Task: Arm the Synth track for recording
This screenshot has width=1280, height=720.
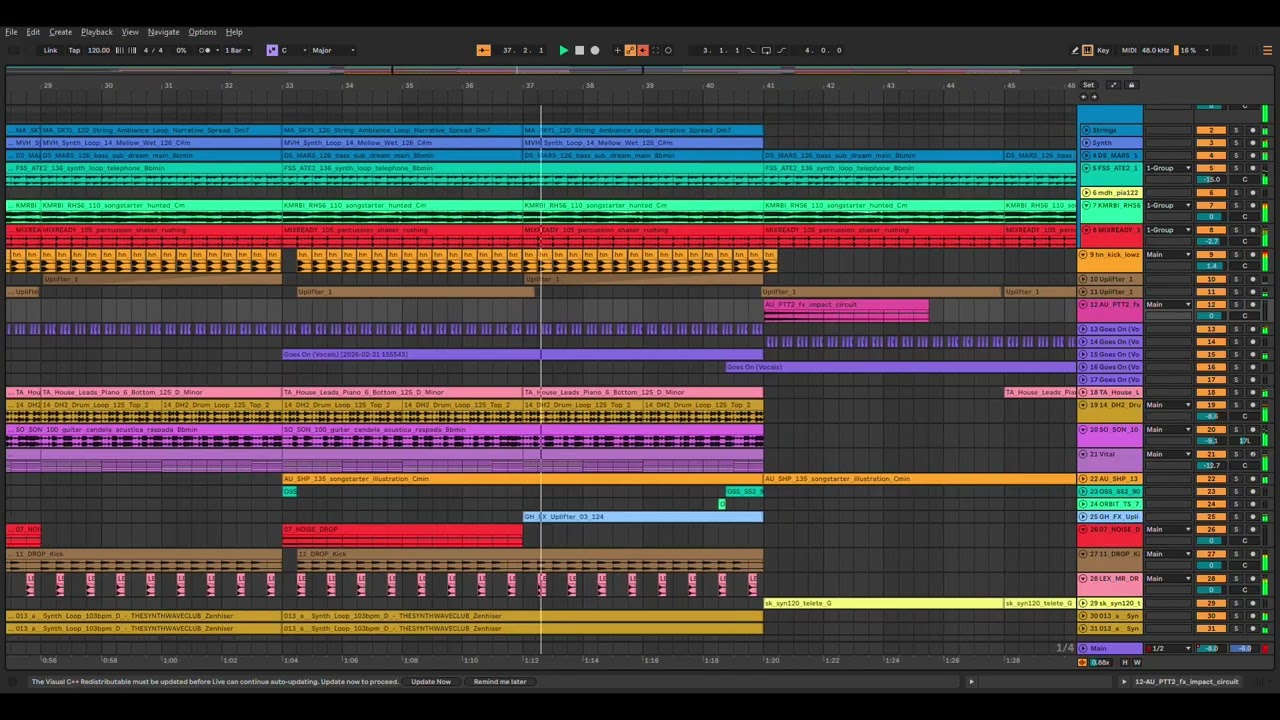Action: (x=1253, y=143)
